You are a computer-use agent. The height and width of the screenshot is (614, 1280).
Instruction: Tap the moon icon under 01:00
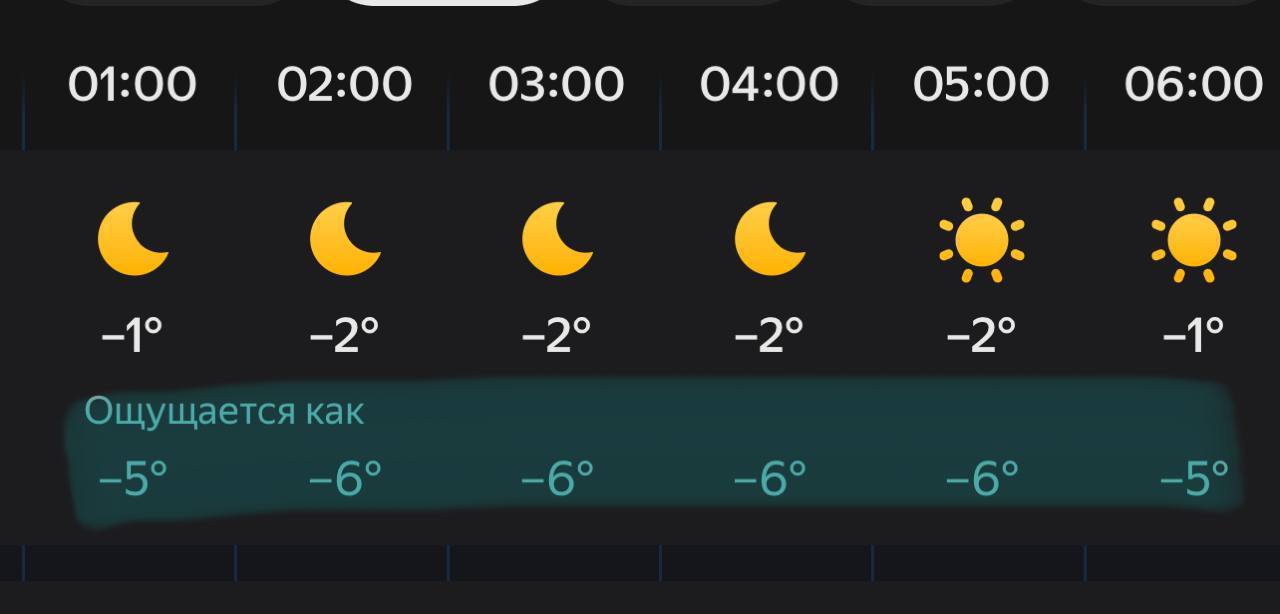[133, 239]
